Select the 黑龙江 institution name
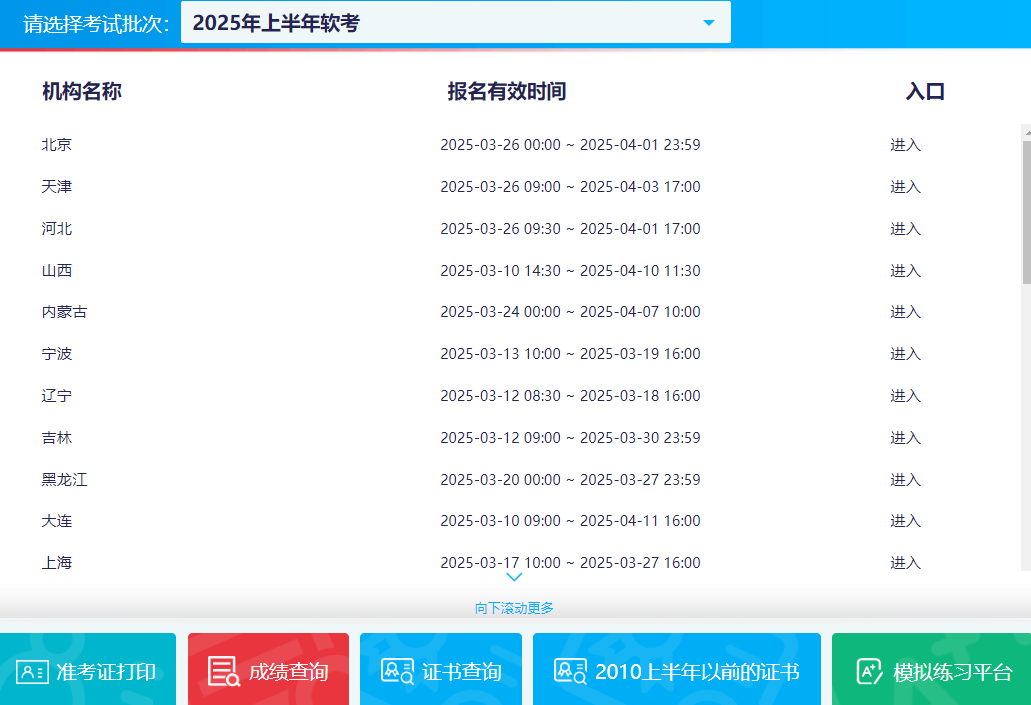1031x705 pixels. tap(64, 480)
